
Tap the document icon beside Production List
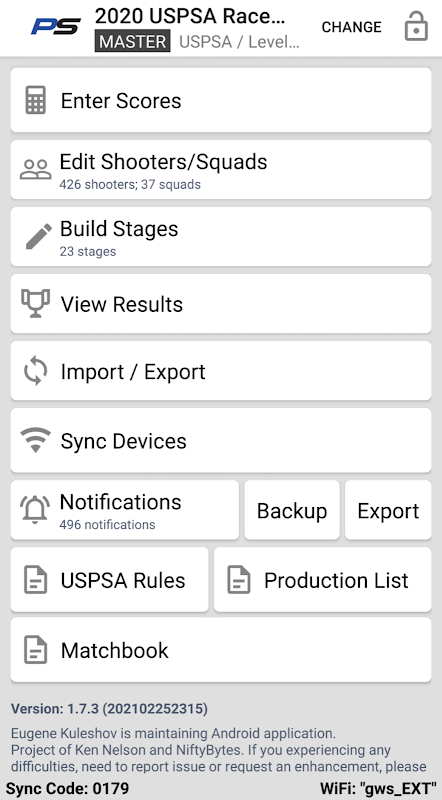tap(239, 580)
